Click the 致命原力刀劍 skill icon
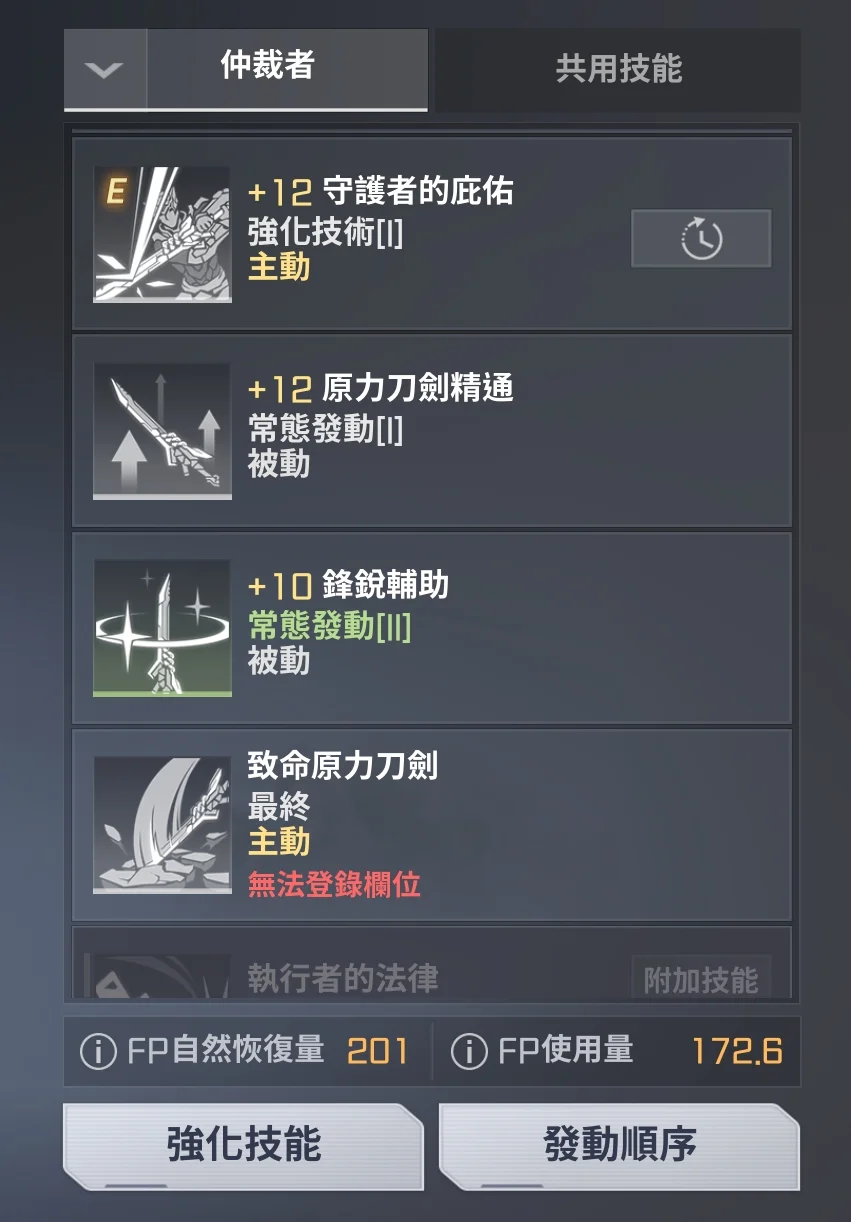This screenshot has height=1222, width=851. point(163,825)
